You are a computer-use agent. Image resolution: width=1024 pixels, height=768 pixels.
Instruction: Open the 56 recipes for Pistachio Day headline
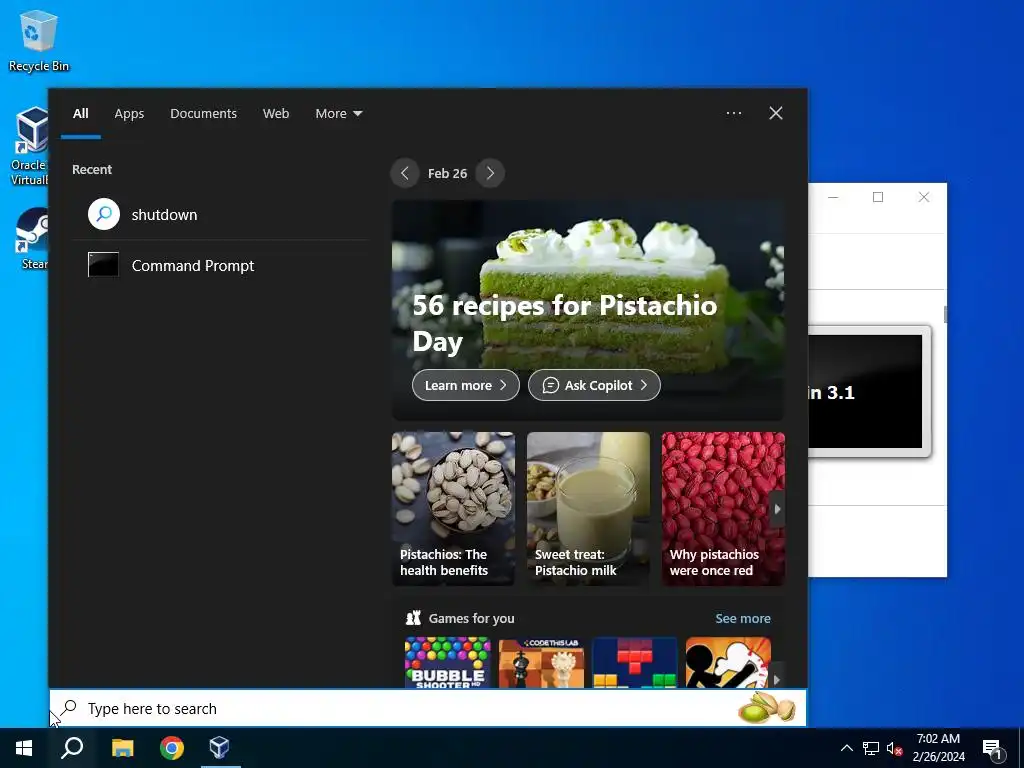coord(565,323)
